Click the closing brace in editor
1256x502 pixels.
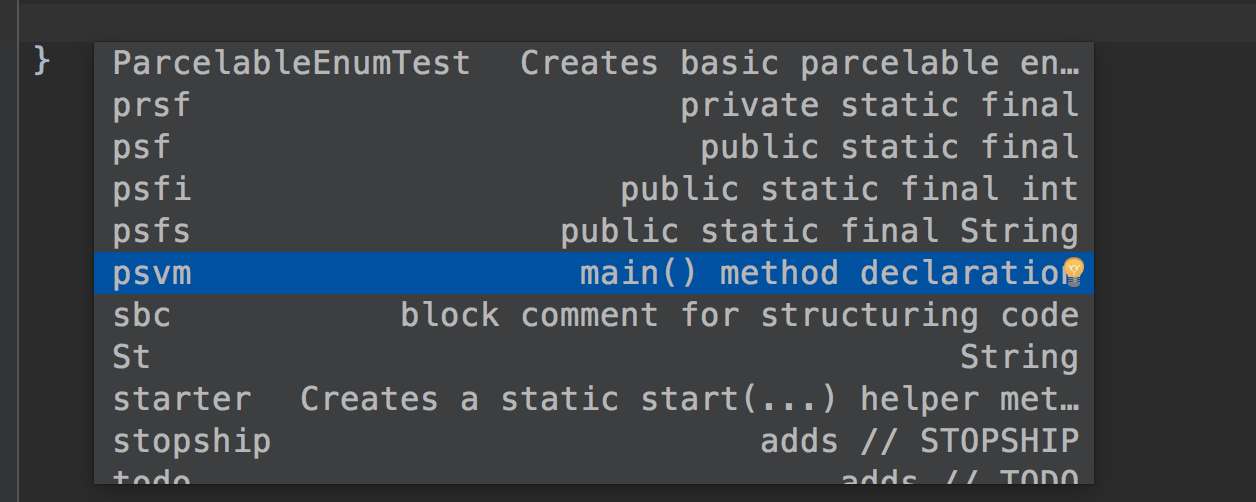click(x=42, y=60)
